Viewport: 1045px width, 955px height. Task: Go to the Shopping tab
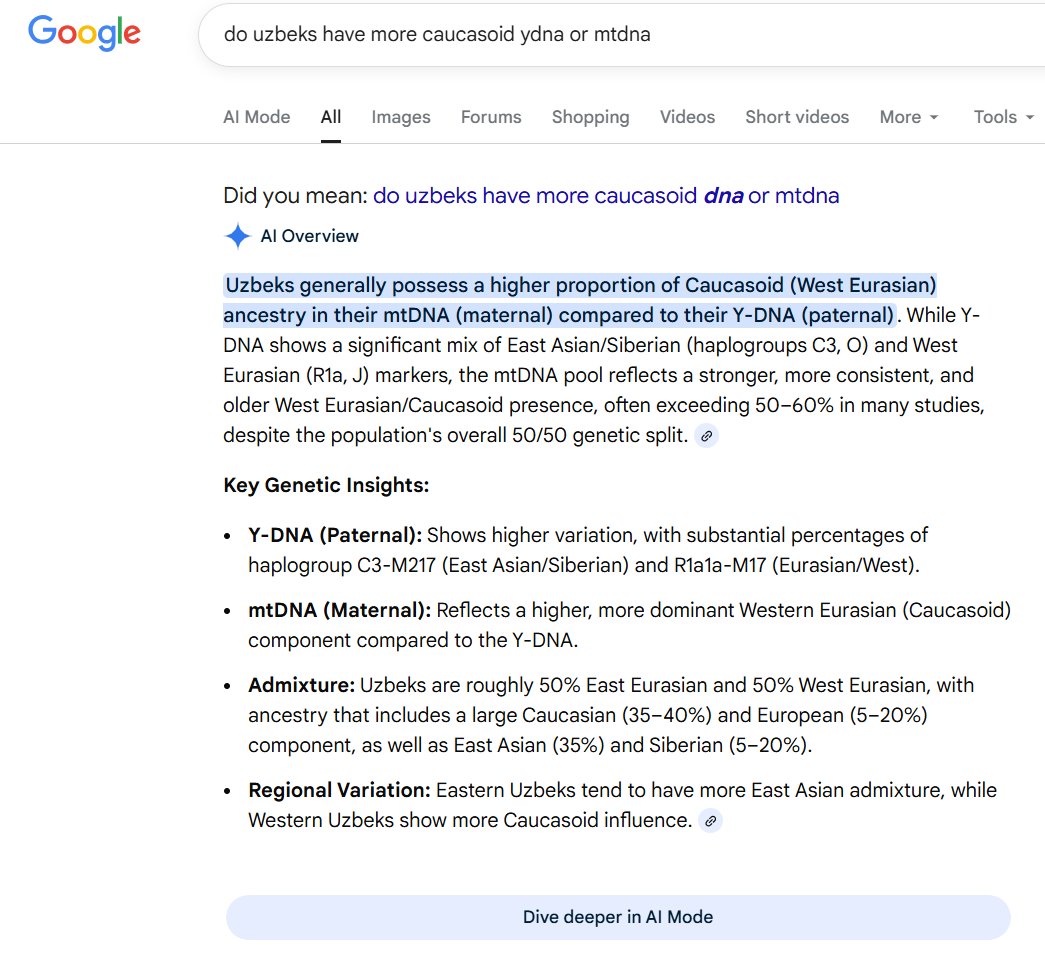(590, 117)
